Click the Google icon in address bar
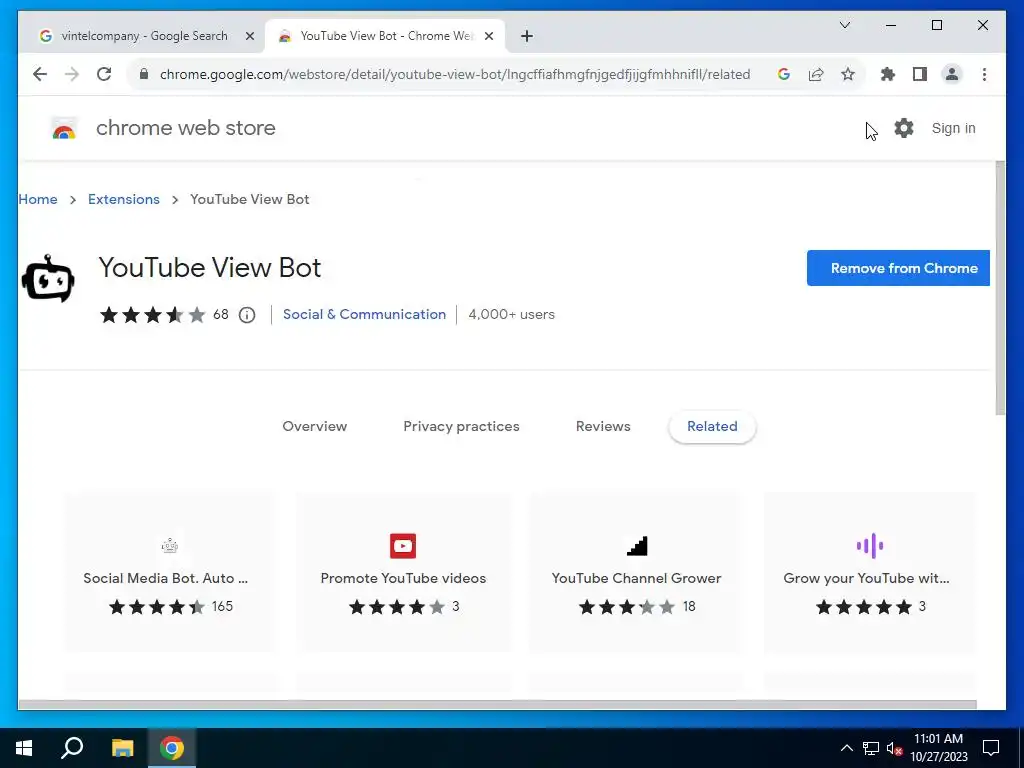Viewport: 1024px width, 768px height. [784, 74]
